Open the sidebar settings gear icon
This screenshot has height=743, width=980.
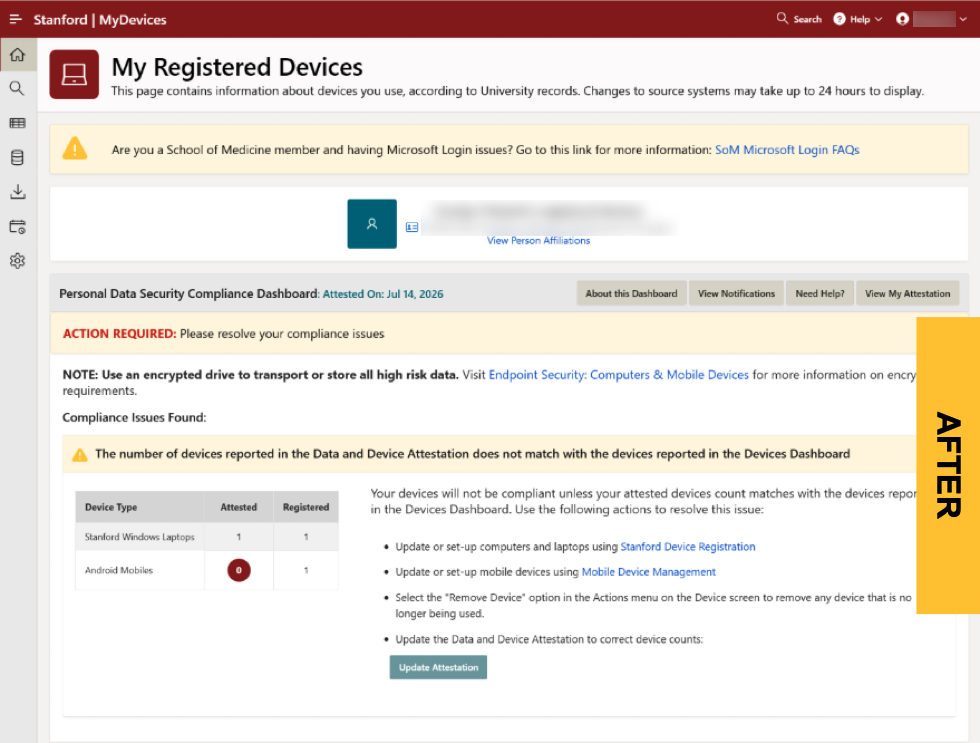pyautogui.click(x=18, y=261)
